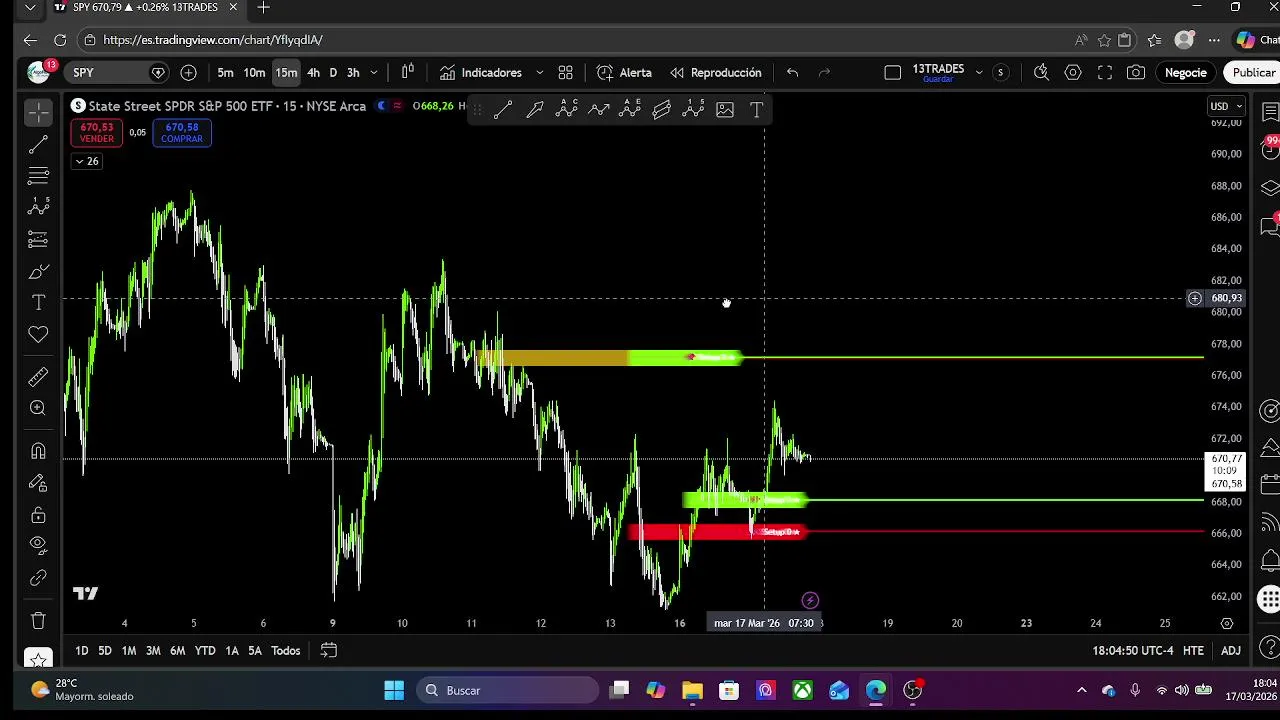Toggle HTE extended hours session
Viewport: 1280px width, 720px height.
tap(1193, 650)
